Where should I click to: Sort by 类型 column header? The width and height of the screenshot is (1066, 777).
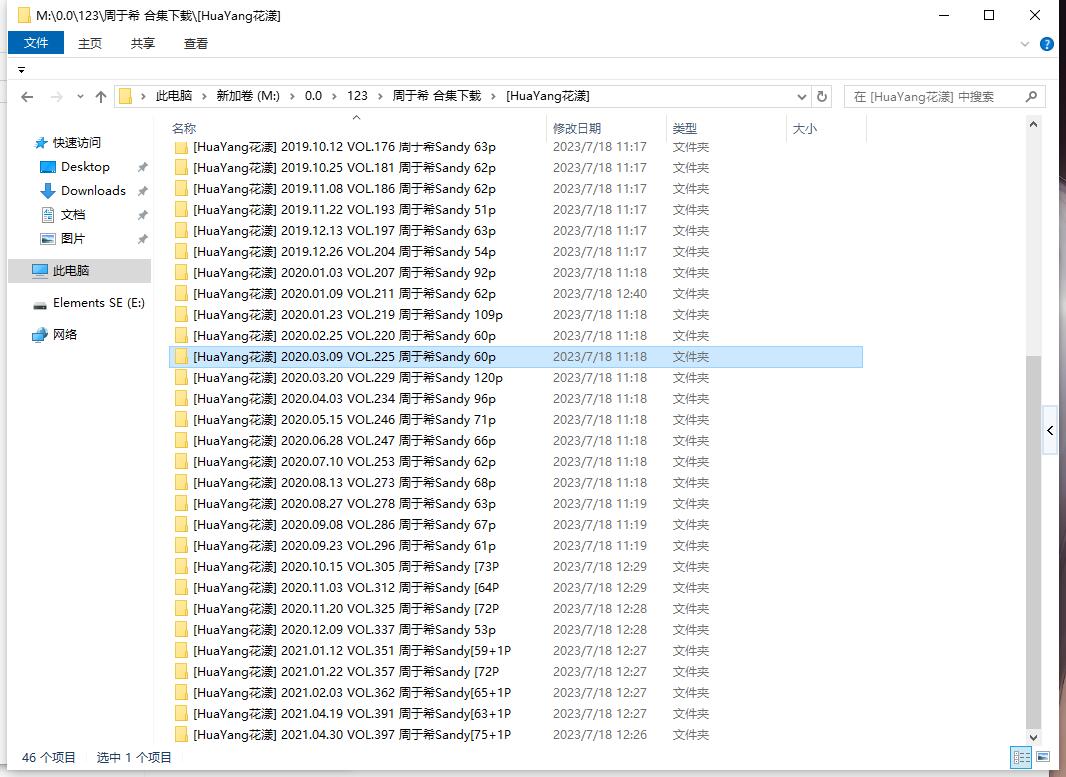[x=685, y=128]
